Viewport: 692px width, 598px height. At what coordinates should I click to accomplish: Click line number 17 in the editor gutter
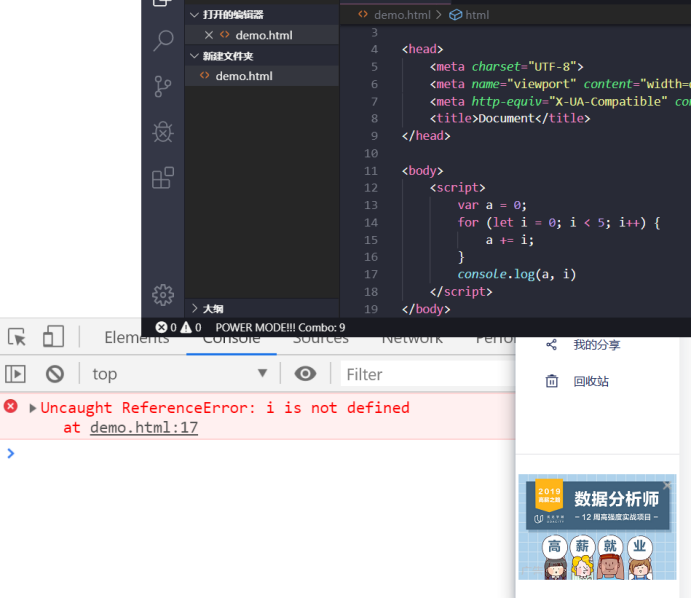pyautogui.click(x=371, y=275)
